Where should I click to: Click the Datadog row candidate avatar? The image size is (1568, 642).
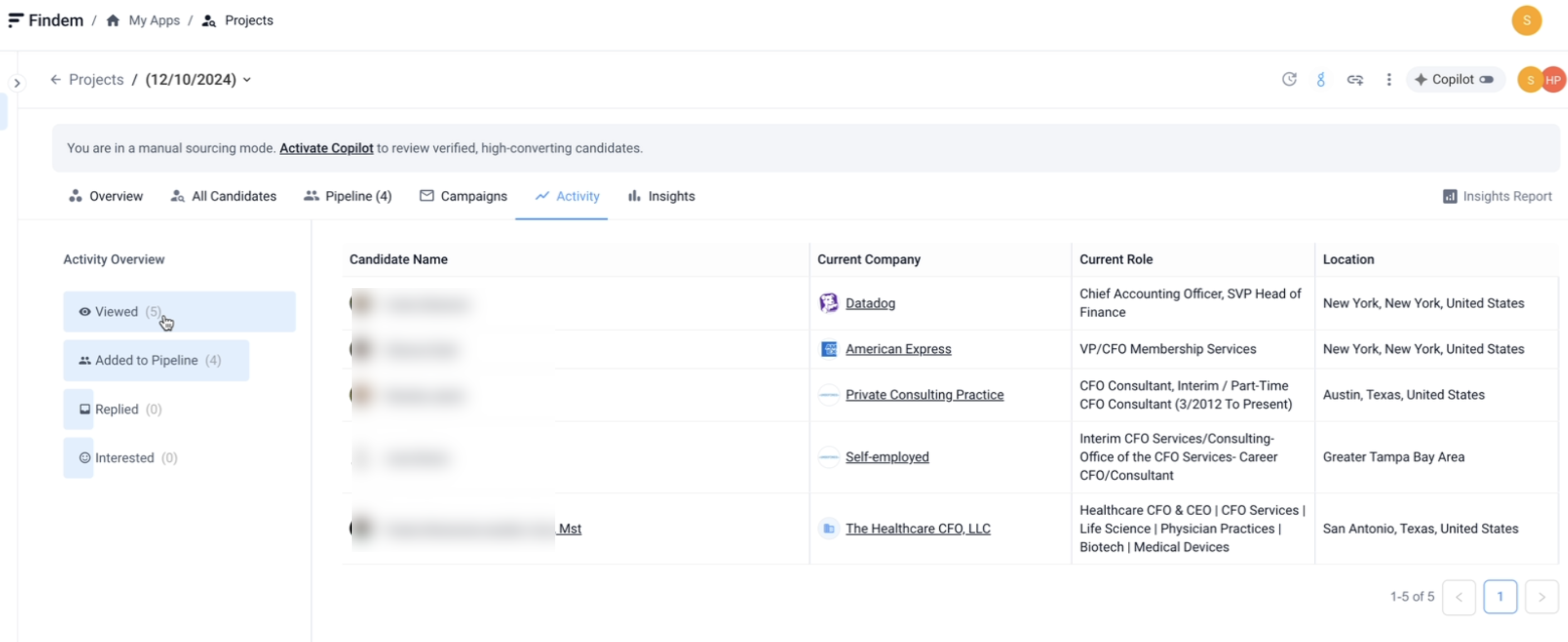(362, 303)
